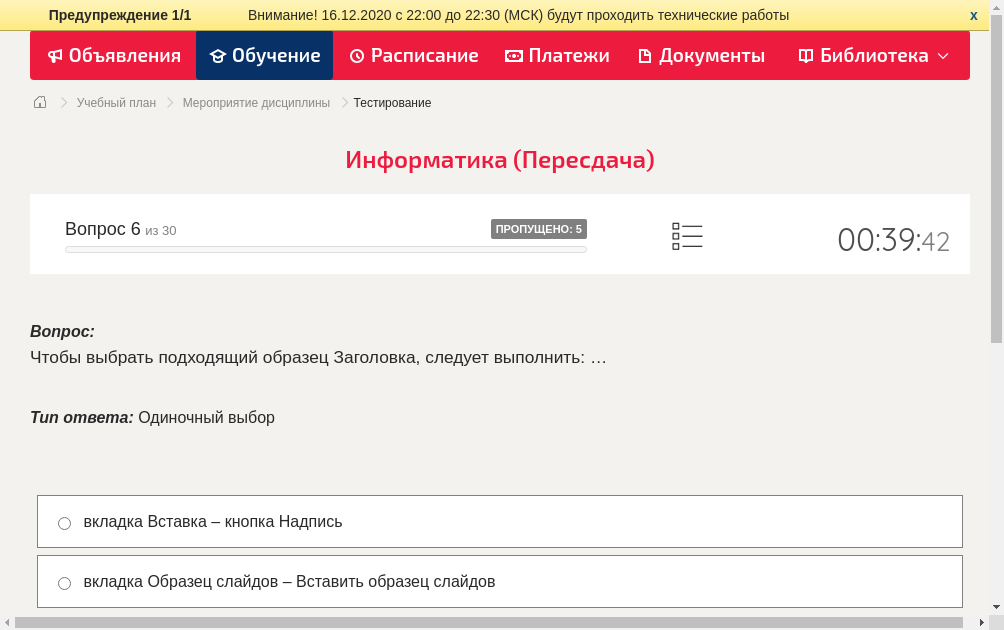Image resolution: width=1004 pixels, height=630 pixels.
Task: Open the Учебный план breadcrumb link
Action: (116, 103)
